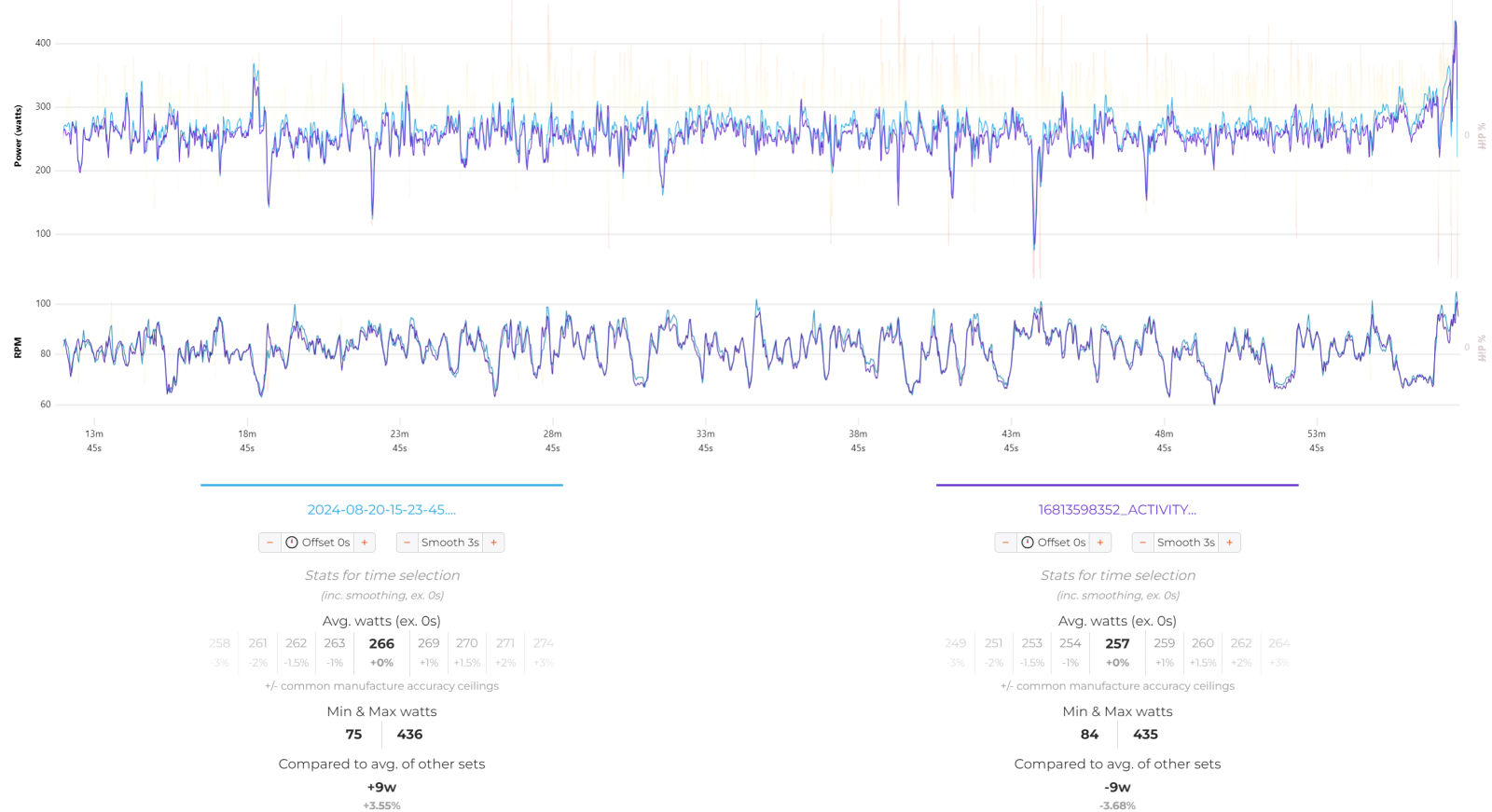Screen dimensions: 1492x812
Task: Click the 13m 45s time axis label
Action: click(94, 441)
